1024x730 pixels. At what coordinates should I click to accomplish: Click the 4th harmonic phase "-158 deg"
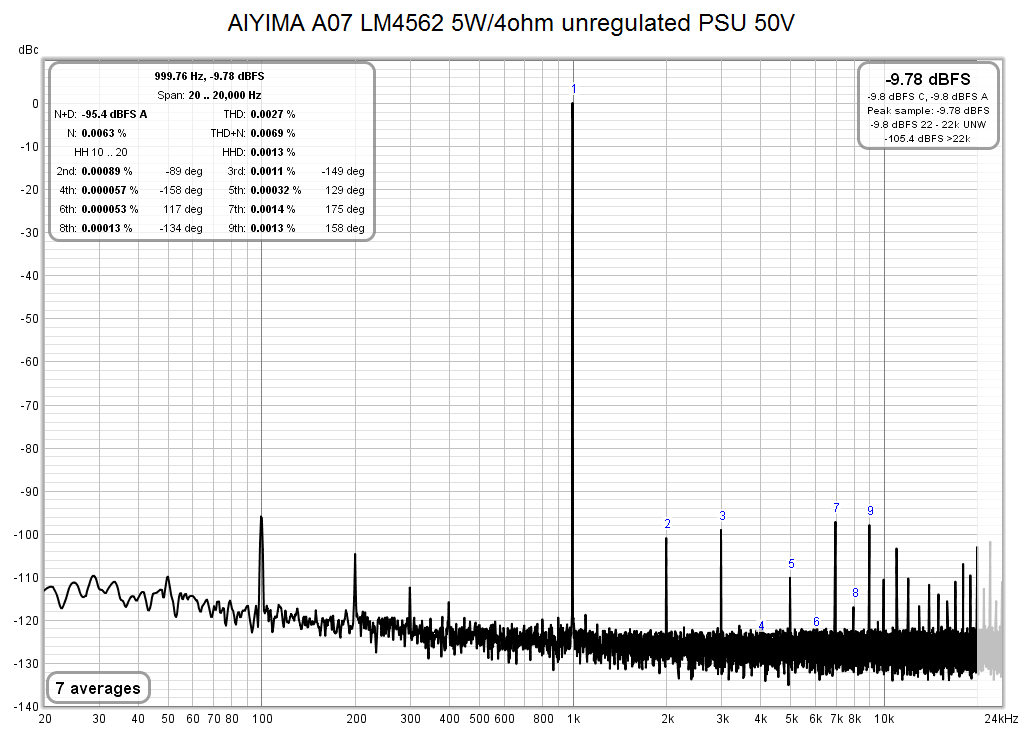pyautogui.click(x=181, y=190)
